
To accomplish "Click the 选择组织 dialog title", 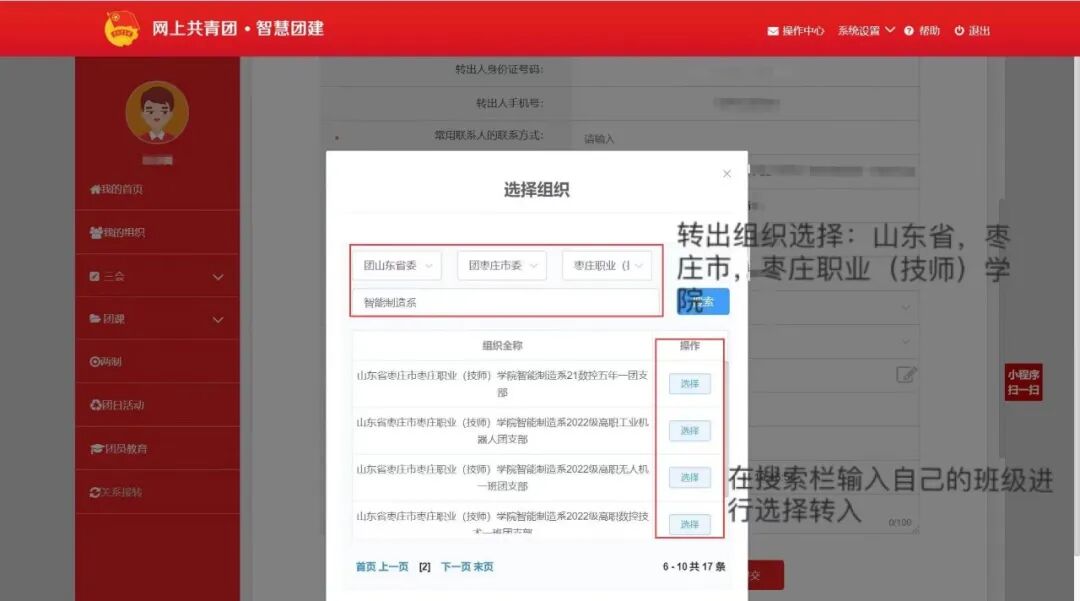I will pyautogui.click(x=537, y=189).
